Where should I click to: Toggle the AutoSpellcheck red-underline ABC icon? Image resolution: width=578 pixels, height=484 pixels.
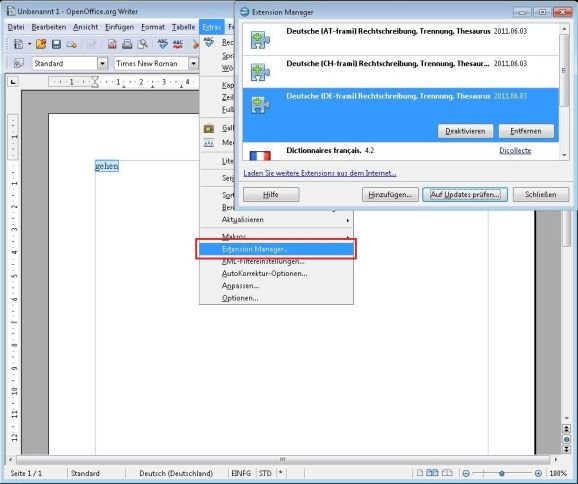click(178, 44)
